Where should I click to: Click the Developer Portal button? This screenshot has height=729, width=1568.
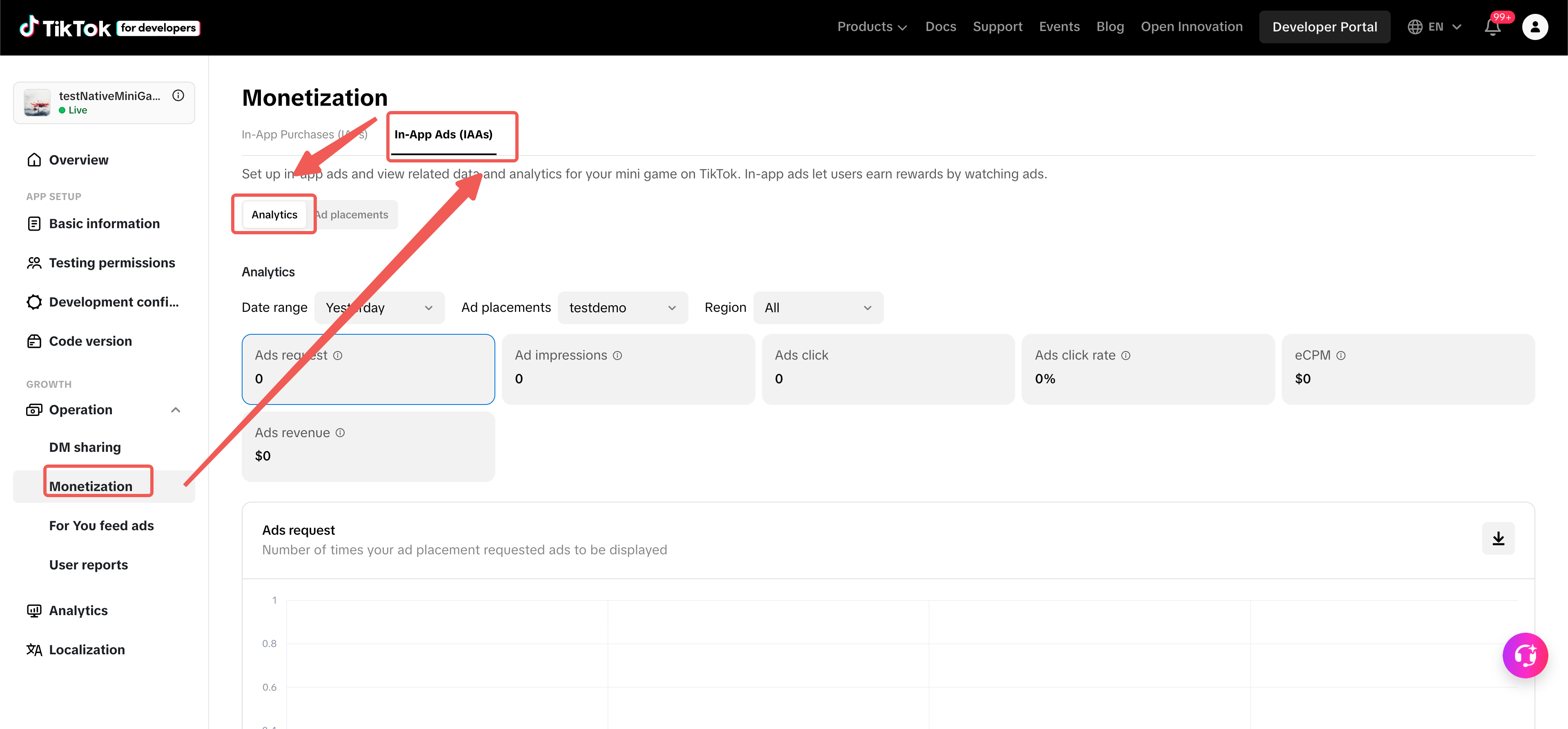[x=1325, y=27]
